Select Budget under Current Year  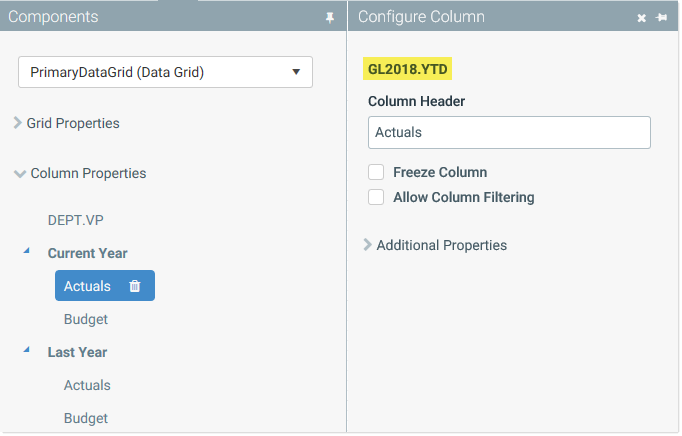86,319
